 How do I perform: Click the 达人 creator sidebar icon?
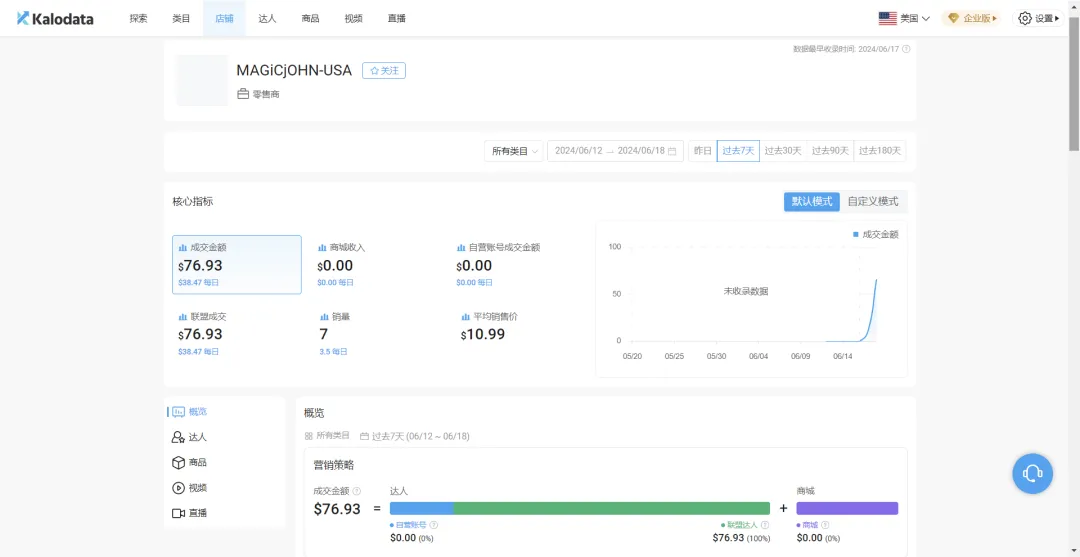click(x=178, y=437)
